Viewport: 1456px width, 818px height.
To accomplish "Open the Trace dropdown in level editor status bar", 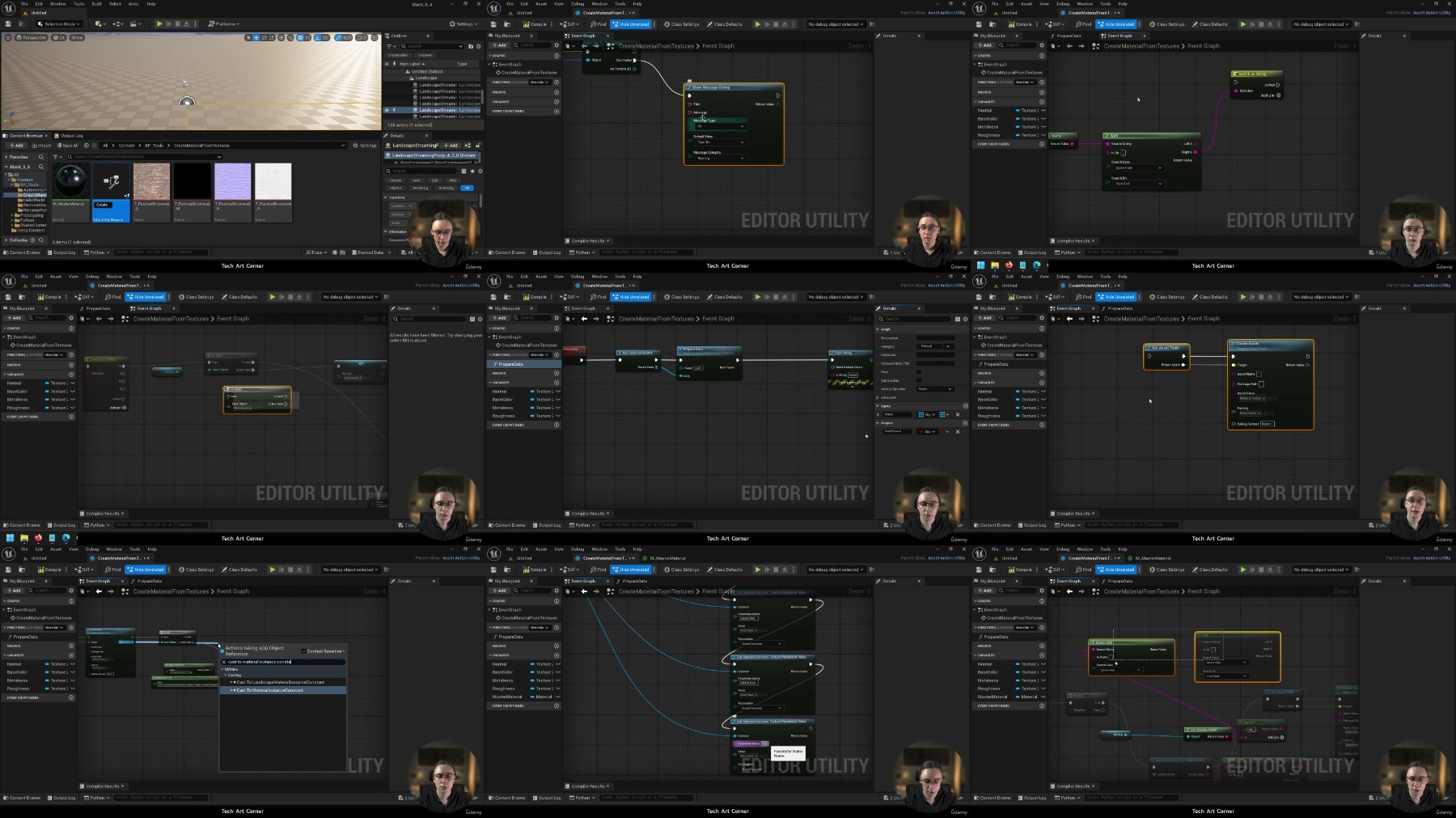I will tap(316, 252).
